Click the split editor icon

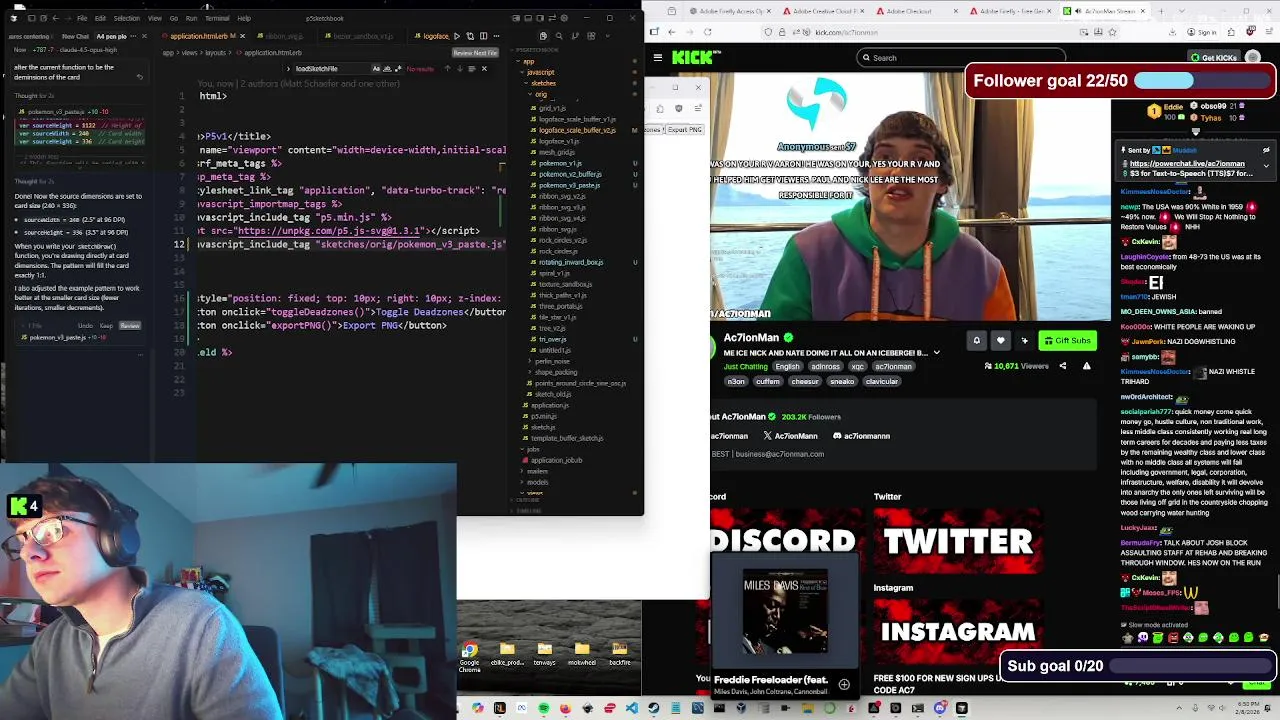point(484,36)
